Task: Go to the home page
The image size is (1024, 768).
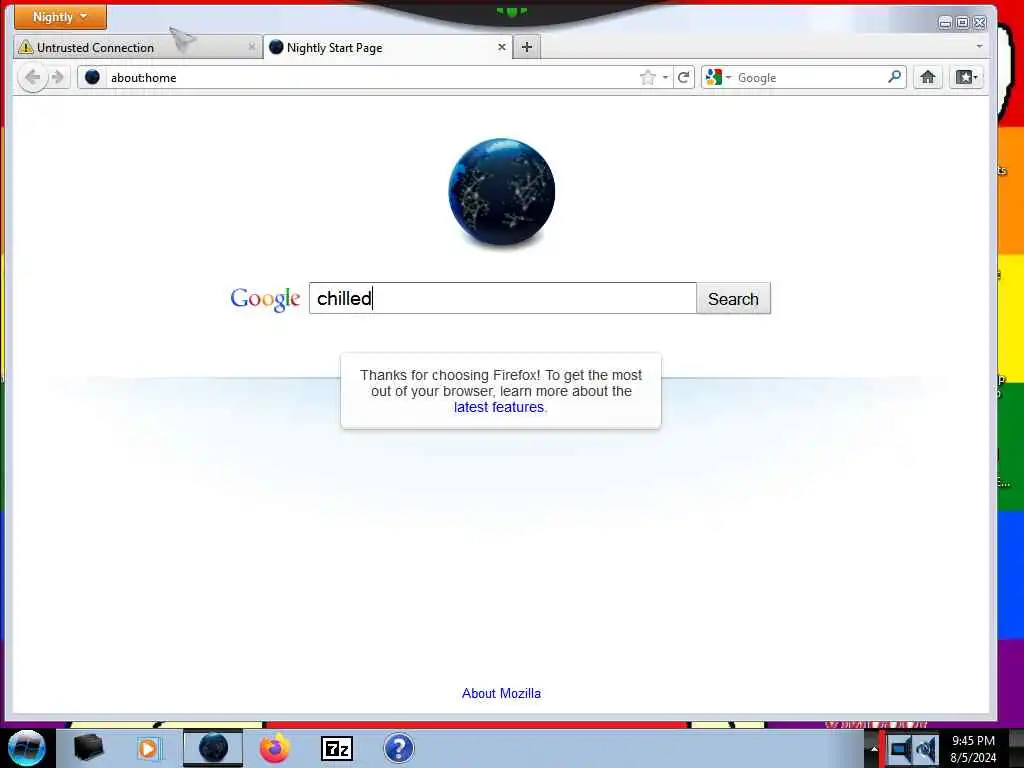Action: click(x=927, y=78)
